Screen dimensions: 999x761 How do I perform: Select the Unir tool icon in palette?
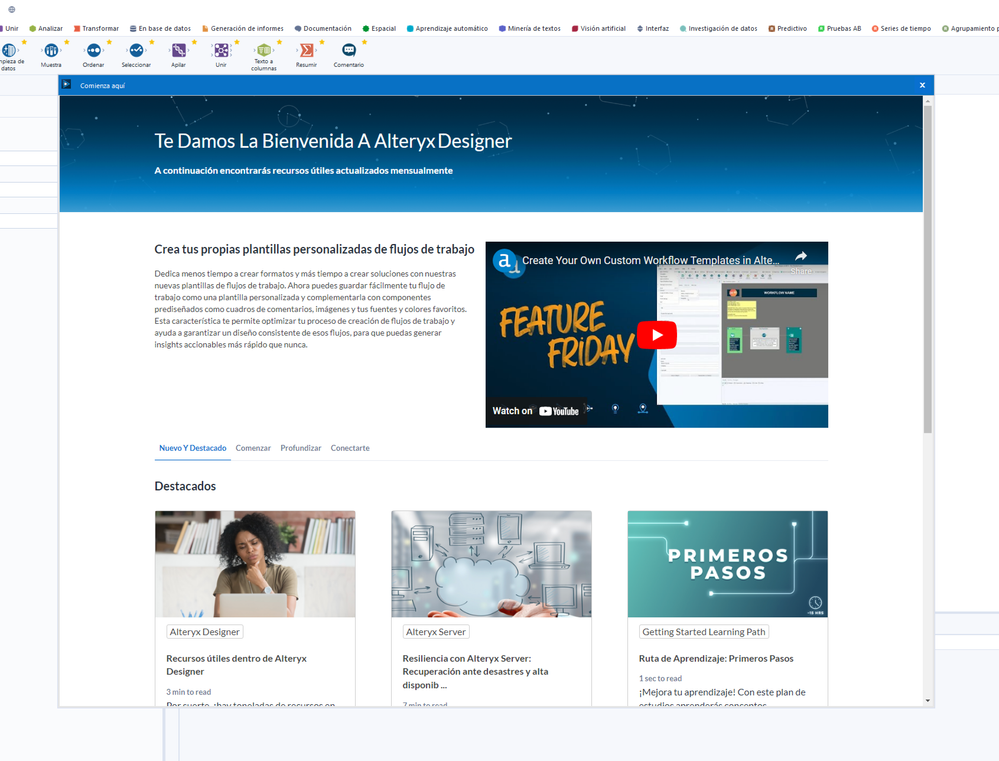click(221, 50)
